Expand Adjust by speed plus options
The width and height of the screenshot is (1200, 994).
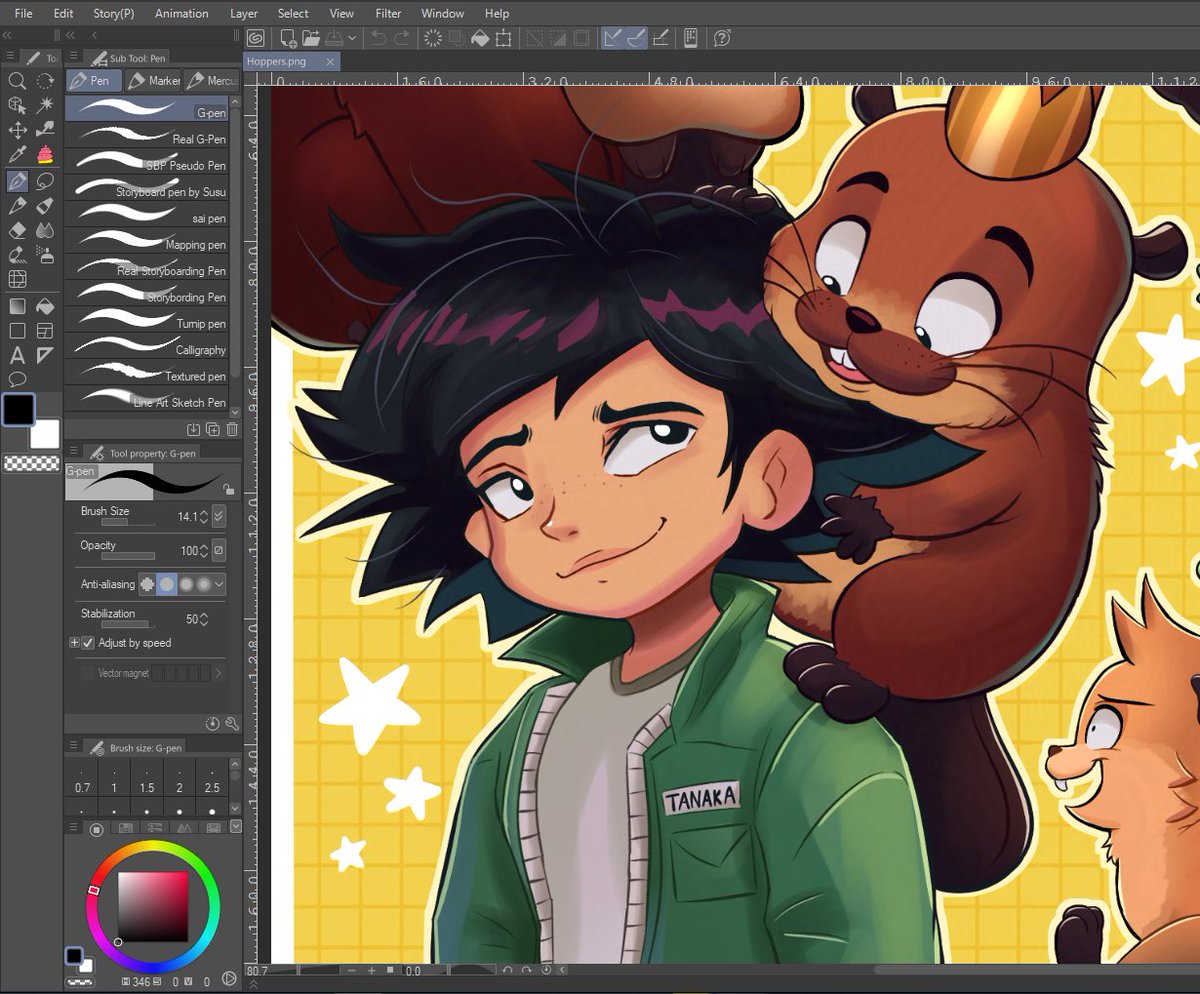(74, 643)
